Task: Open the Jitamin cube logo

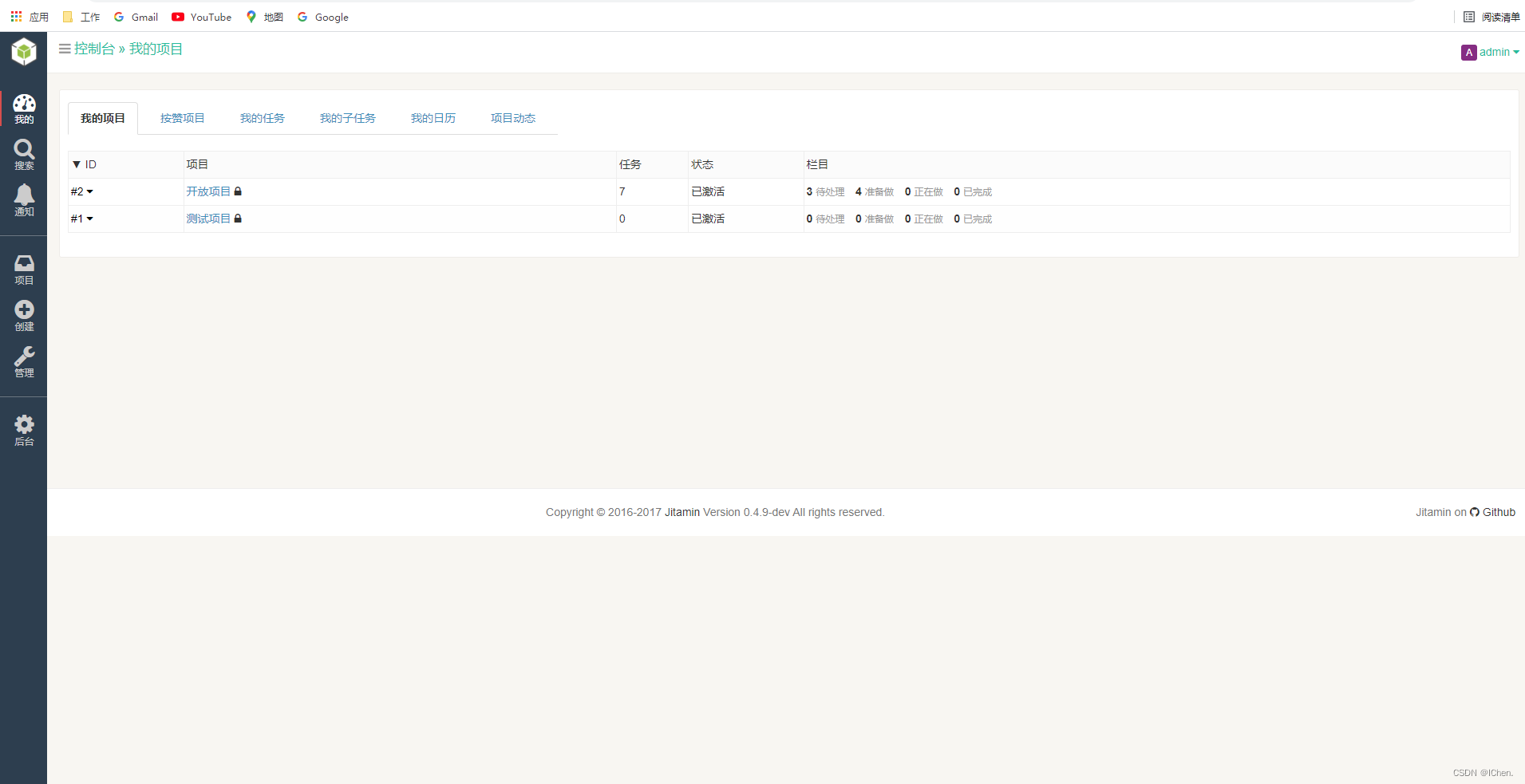Action: coord(24,52)
